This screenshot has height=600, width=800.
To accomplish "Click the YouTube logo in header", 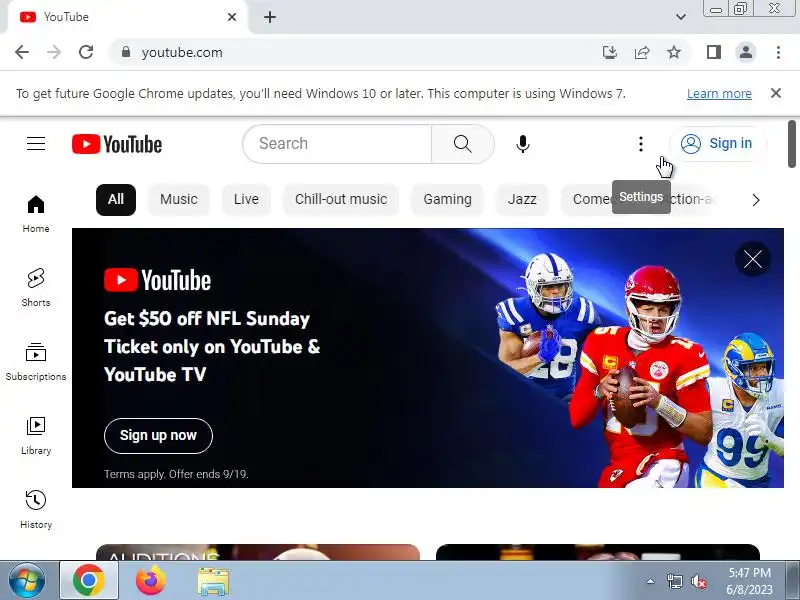I will (117, 144).
